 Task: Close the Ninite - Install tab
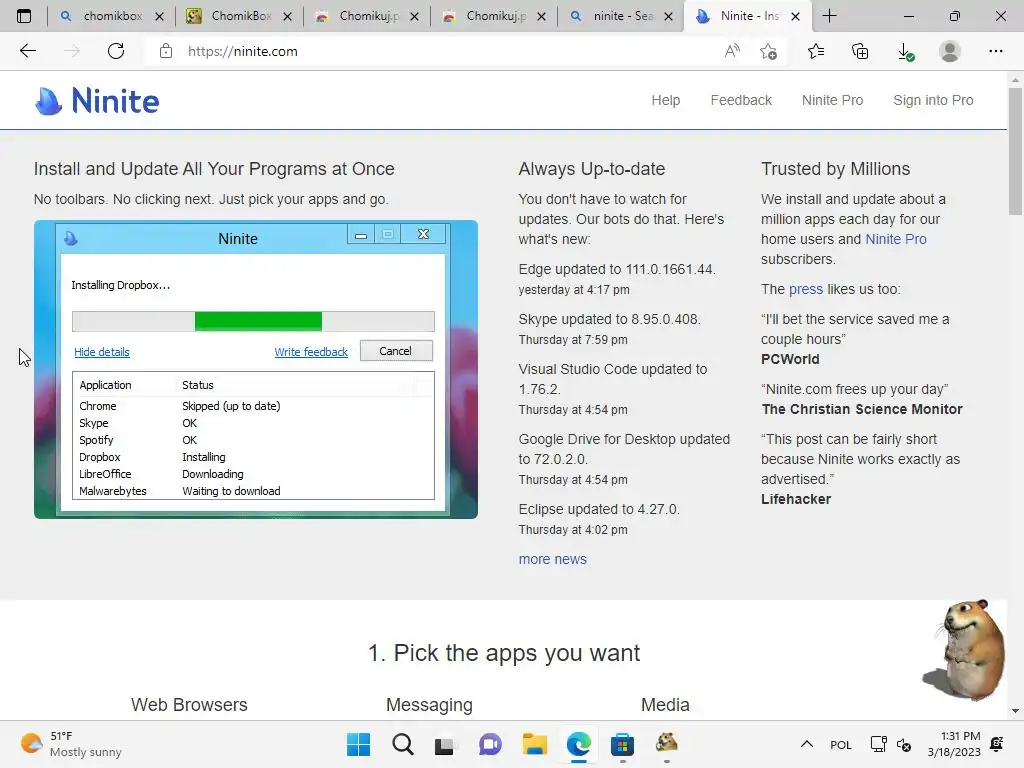coord(795,16)
